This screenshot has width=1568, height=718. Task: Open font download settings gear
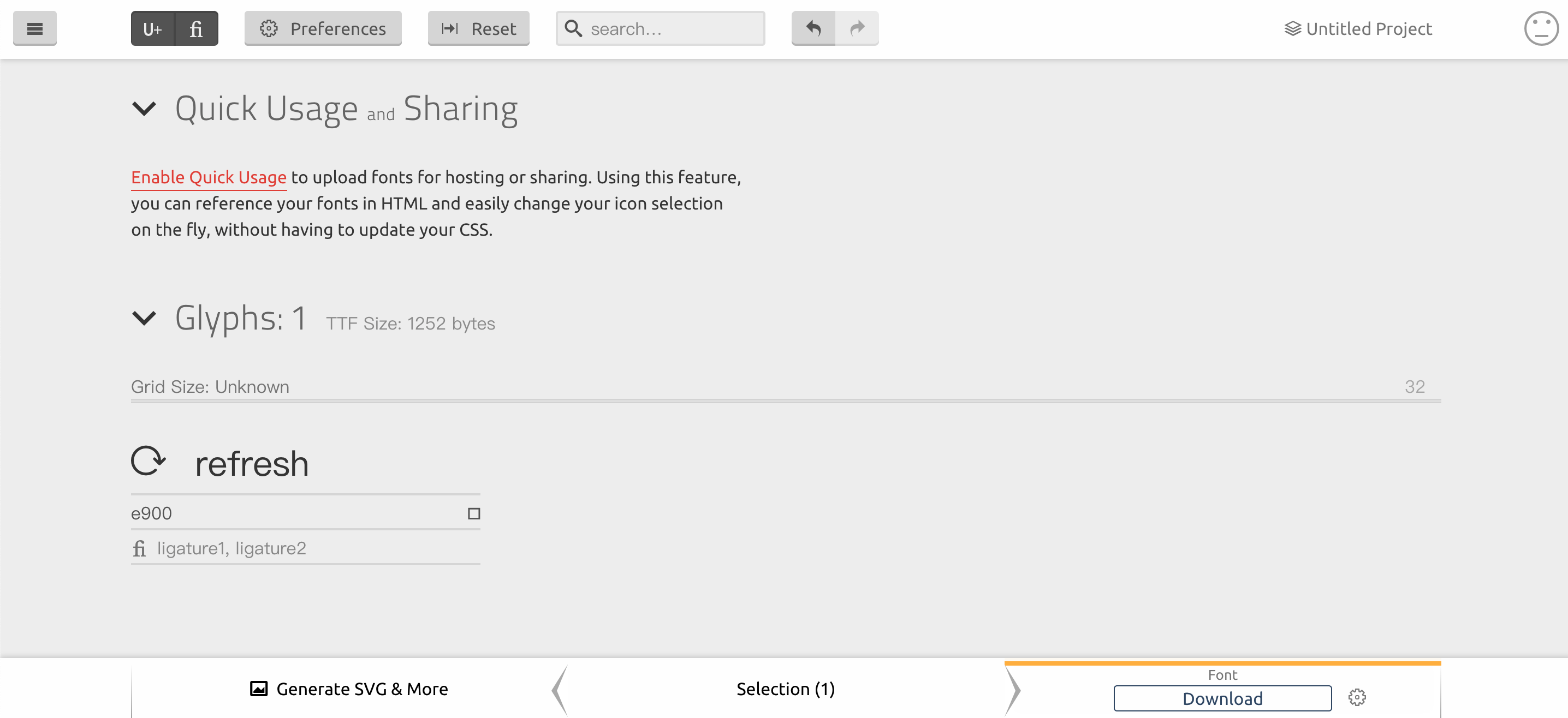[1357, 697]
